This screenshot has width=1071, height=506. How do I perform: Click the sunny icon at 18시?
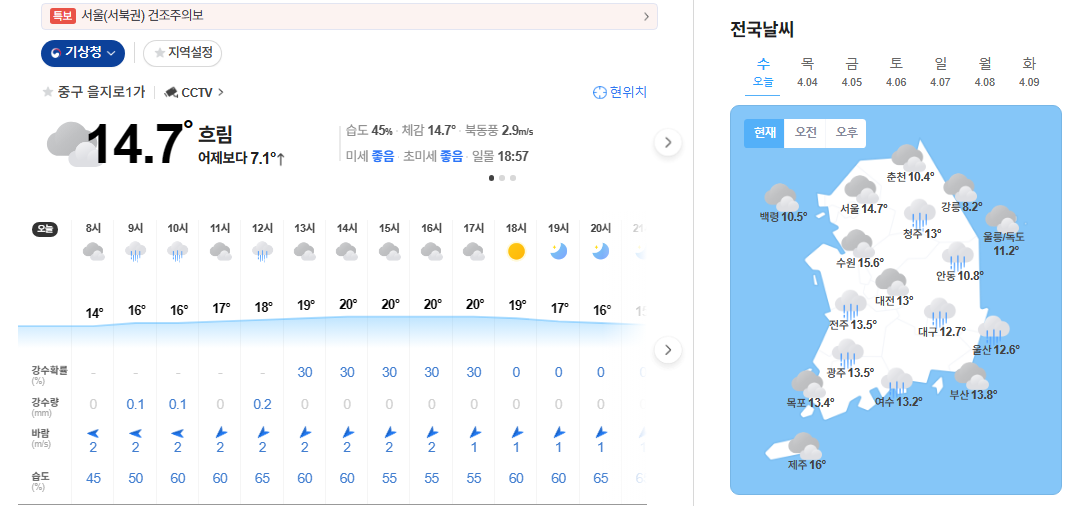516,251
